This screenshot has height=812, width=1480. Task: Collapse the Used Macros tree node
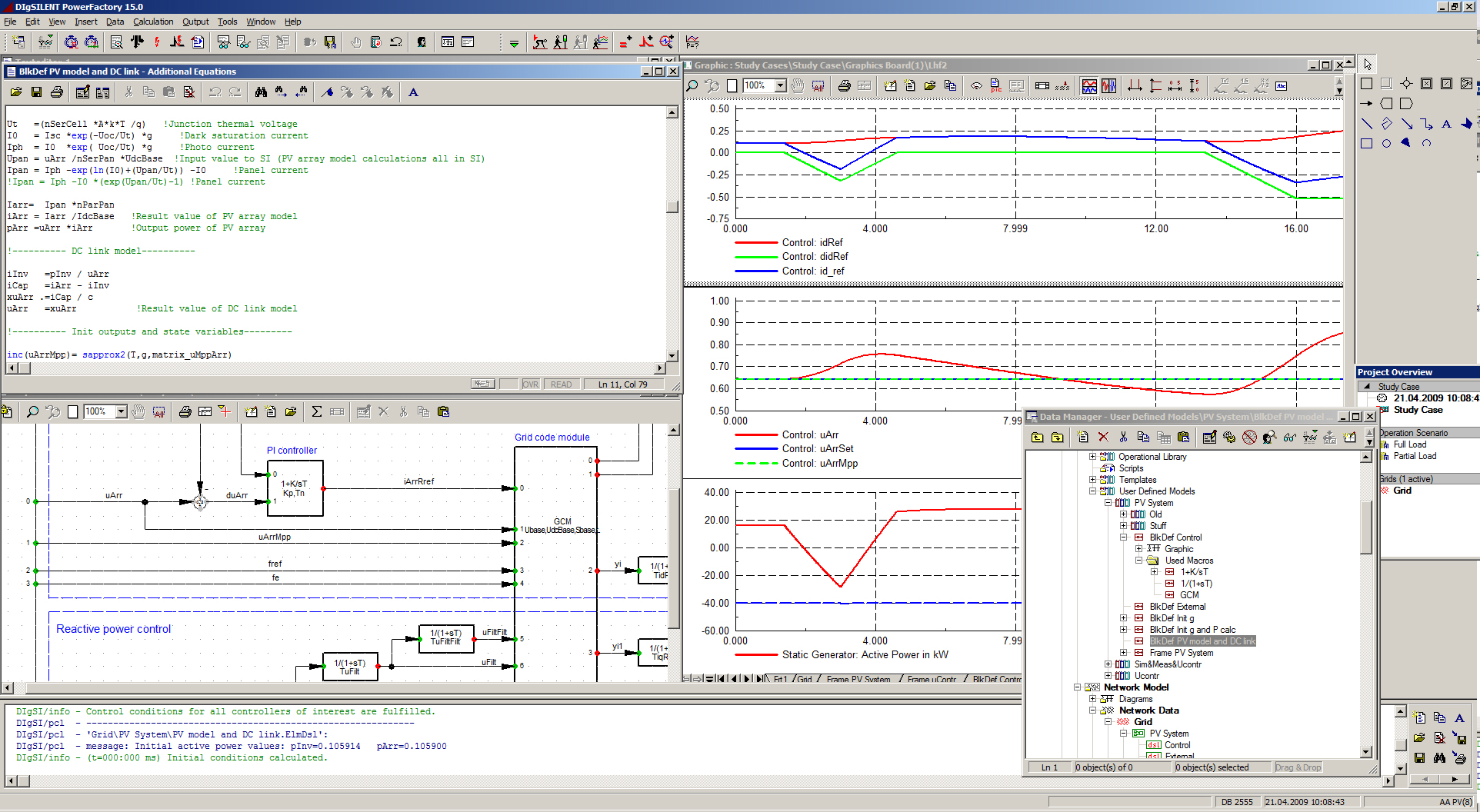click(1138, 561)
